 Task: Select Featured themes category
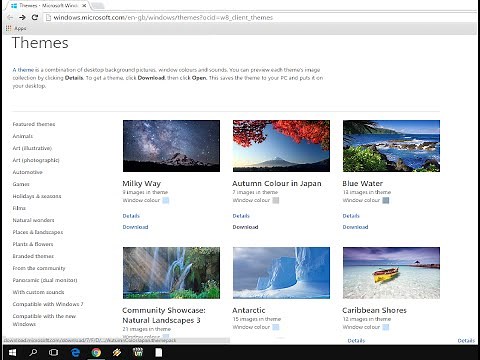tap(34, 124)
